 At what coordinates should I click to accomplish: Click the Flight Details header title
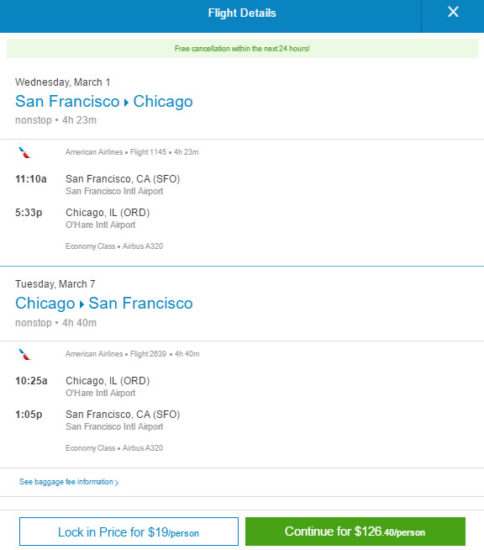[242, 13]
